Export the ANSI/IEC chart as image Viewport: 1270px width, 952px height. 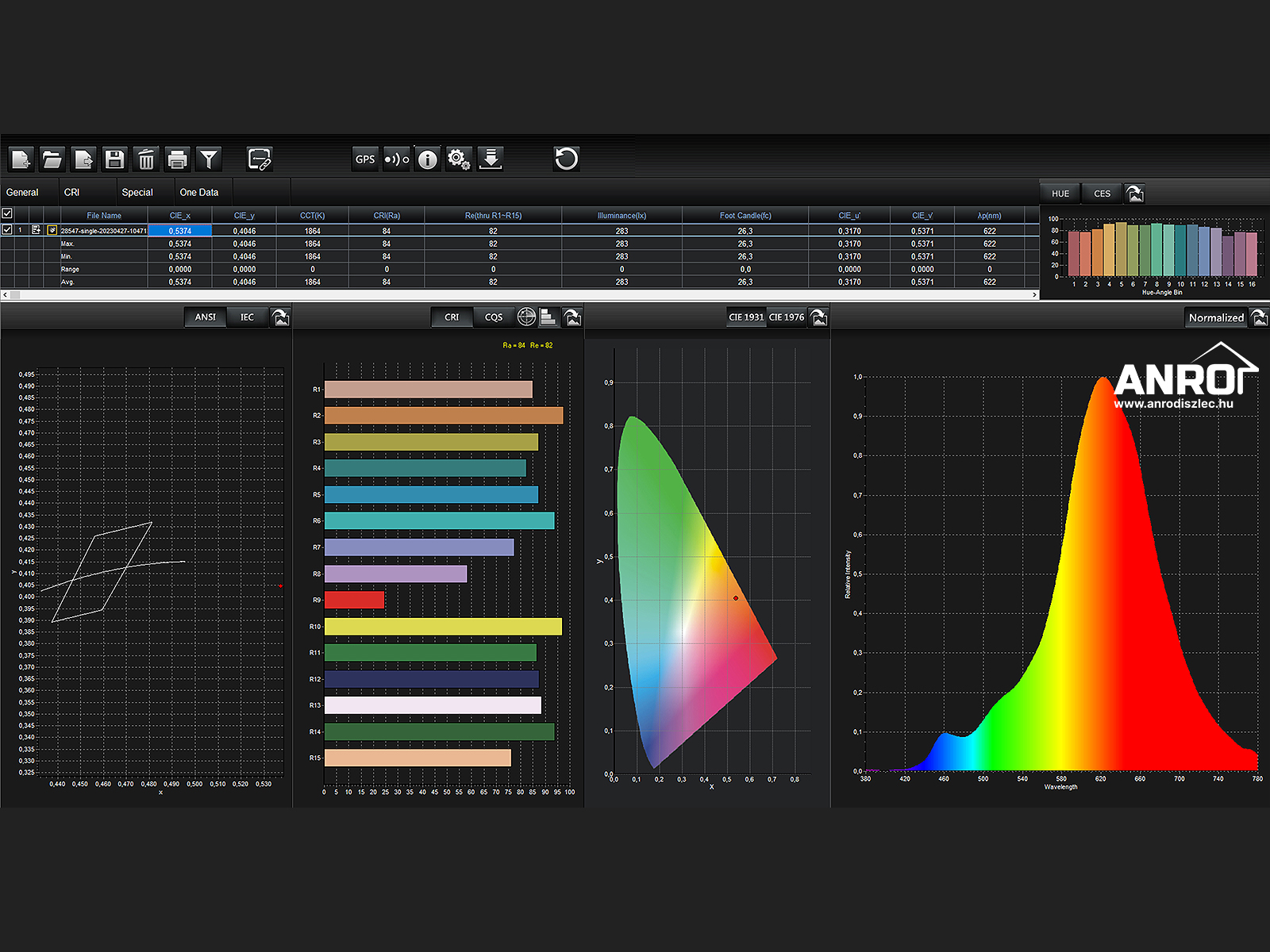(x=280, y=317)
